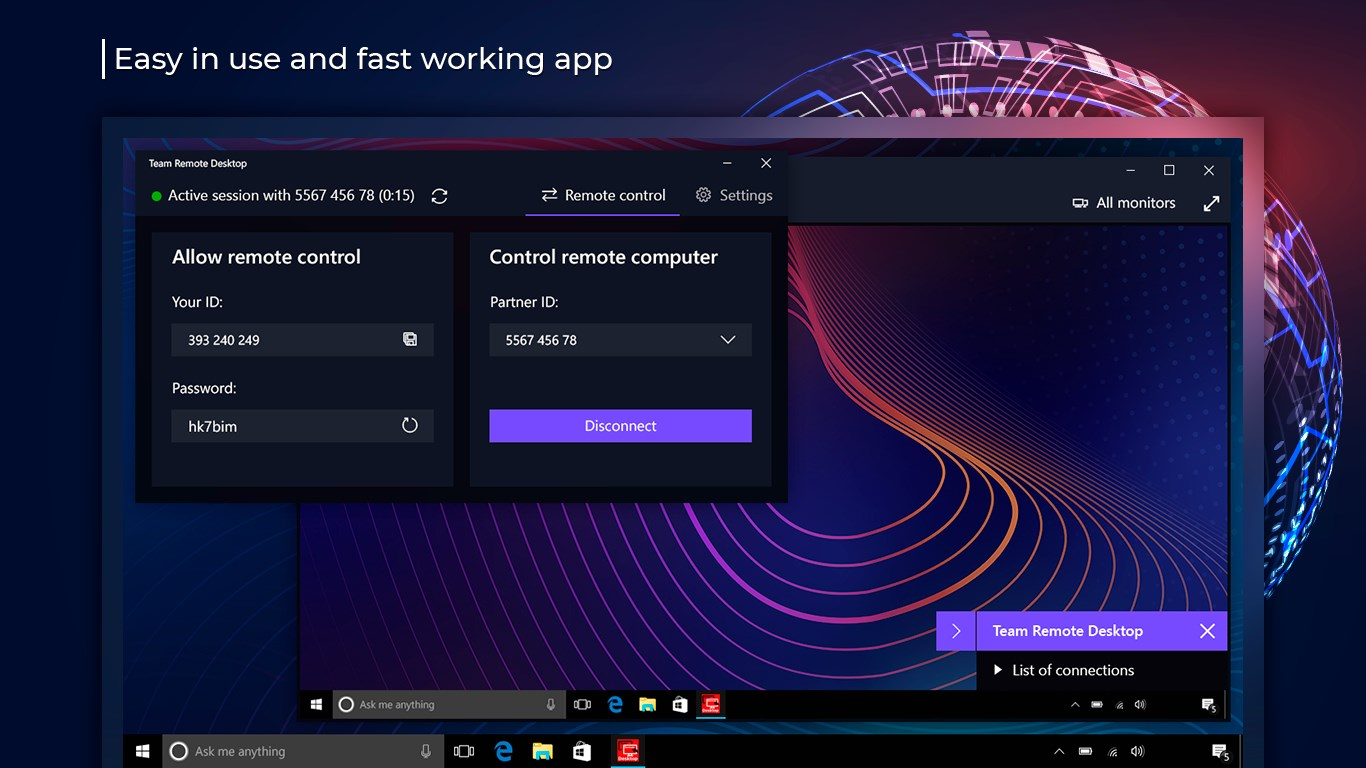This screenshot has height=768, width=1366.
Task: Refresh the active session status
Action: click(x=439, y=196)
